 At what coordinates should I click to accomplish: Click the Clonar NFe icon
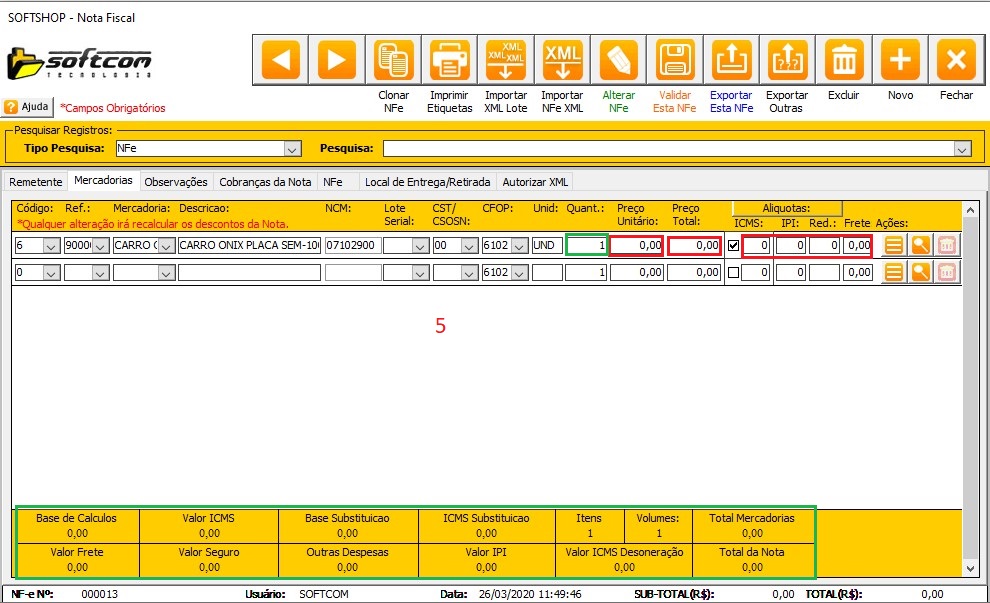coord(393,61)
